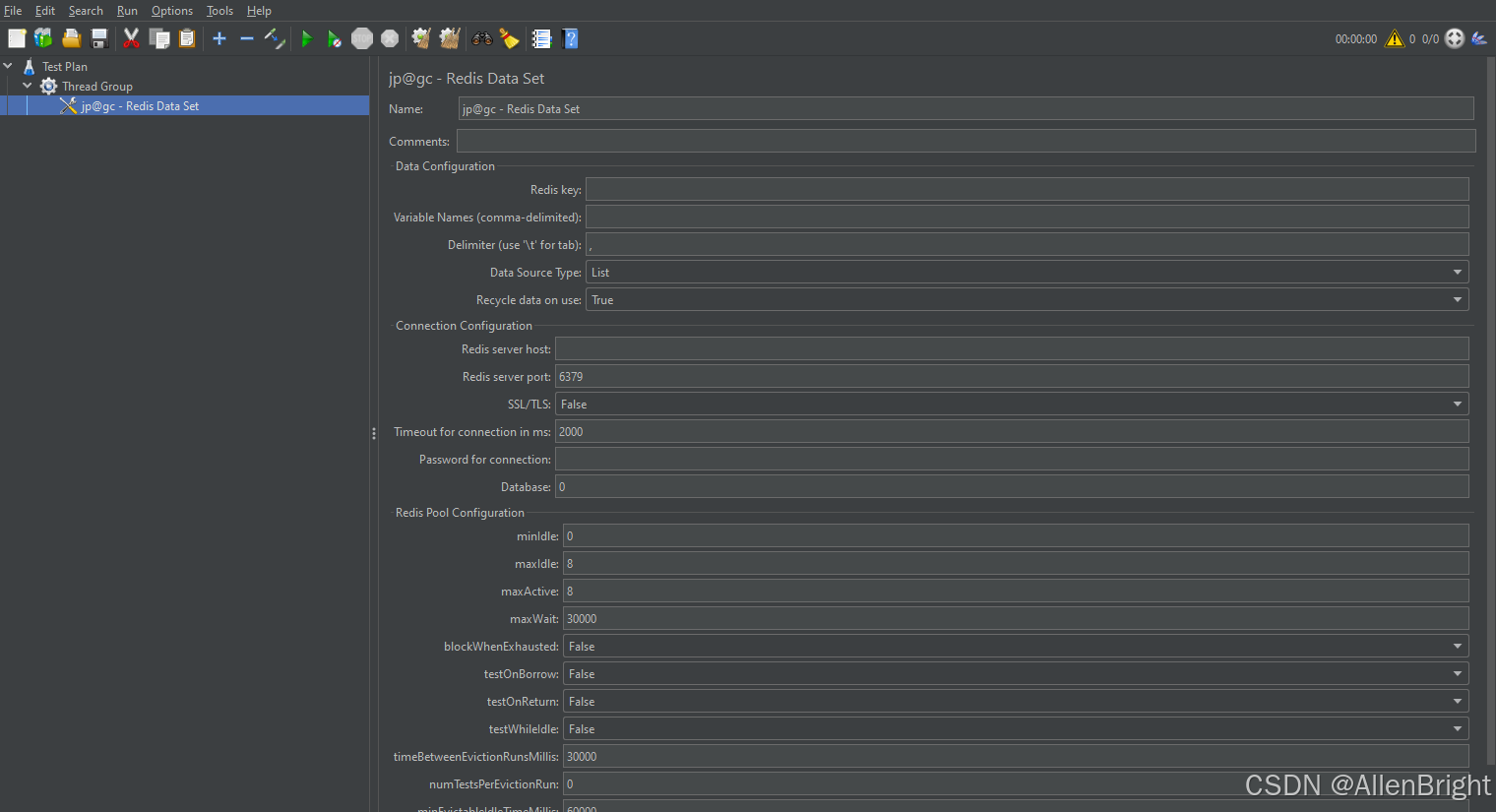Collapse the Thread Group tree node
The width and height of the screenshot is (1496, 812).
coord(28,86)
